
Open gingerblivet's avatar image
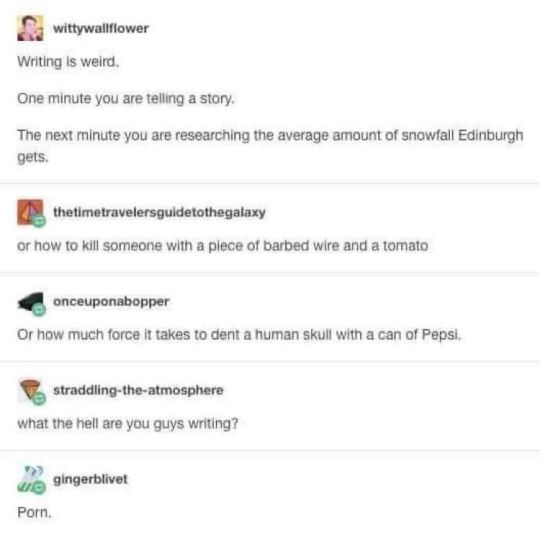[x=30, y=479]
